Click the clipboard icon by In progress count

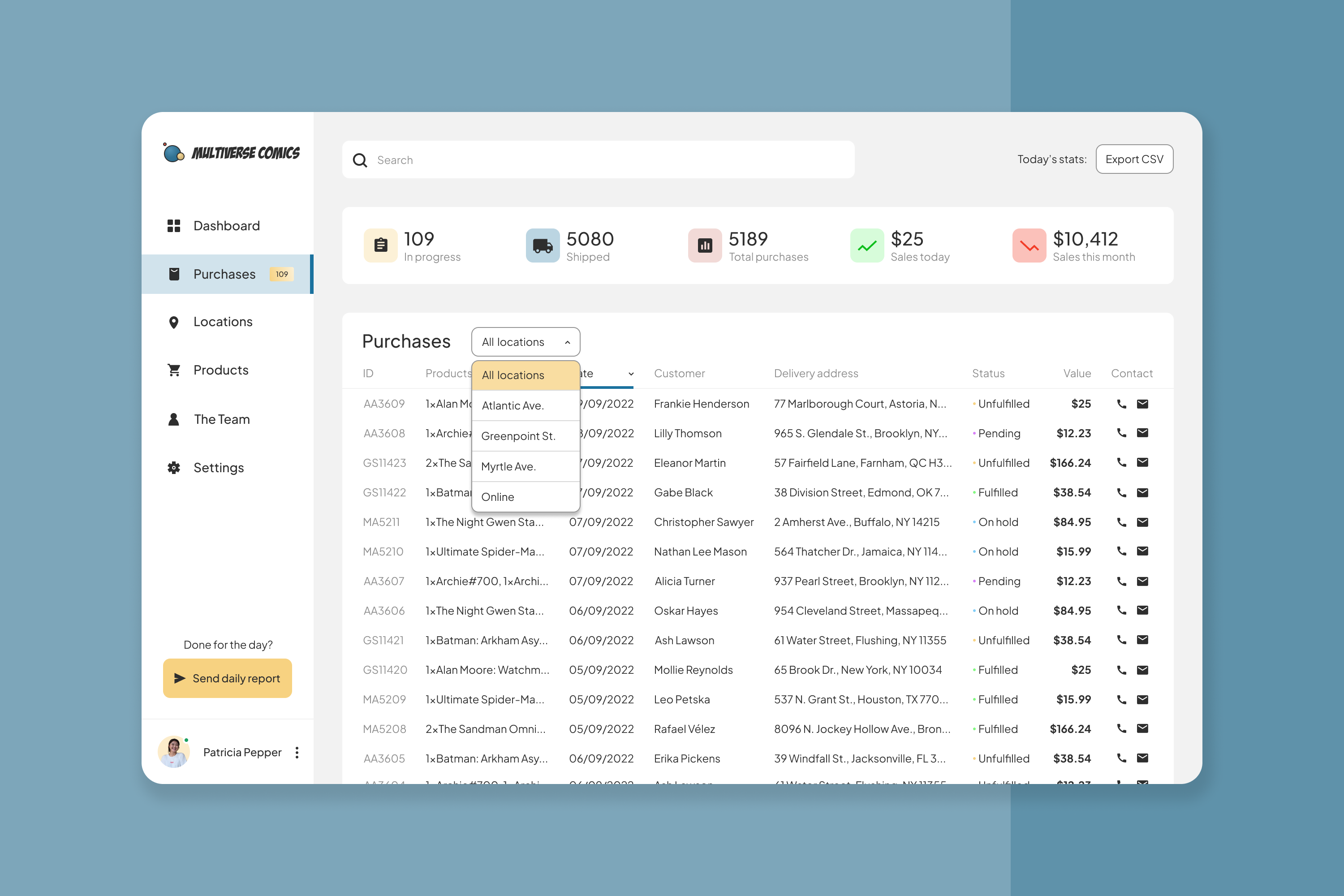point(380,245)
